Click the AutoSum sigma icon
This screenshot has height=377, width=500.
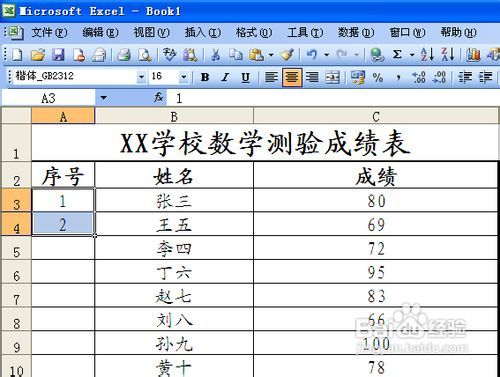click(397, 54)
